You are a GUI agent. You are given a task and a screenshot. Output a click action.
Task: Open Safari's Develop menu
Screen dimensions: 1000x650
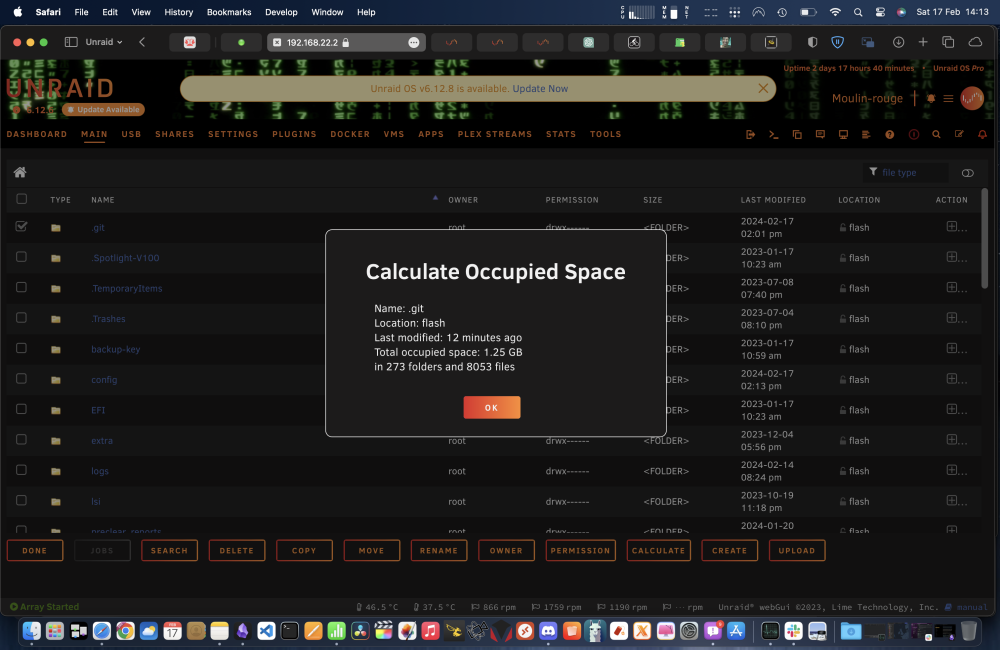tap(281, 12)
